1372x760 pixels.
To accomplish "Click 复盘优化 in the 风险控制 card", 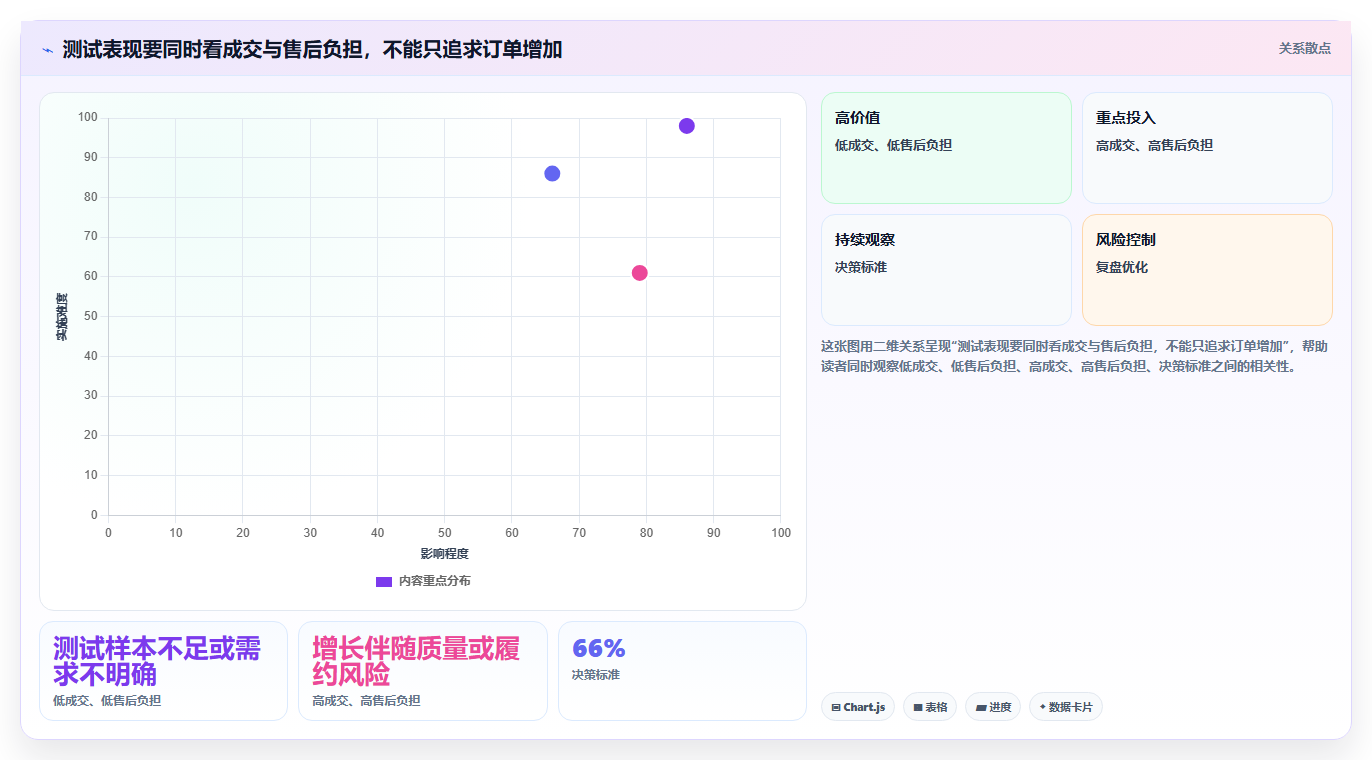I will (1122, 268).
